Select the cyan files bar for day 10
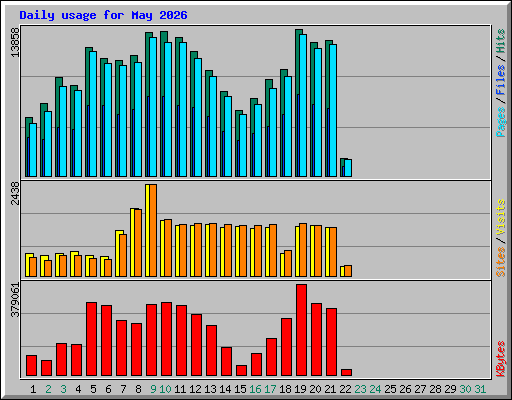The width and height of the screenshot is (512, 400). pos(168,109)
